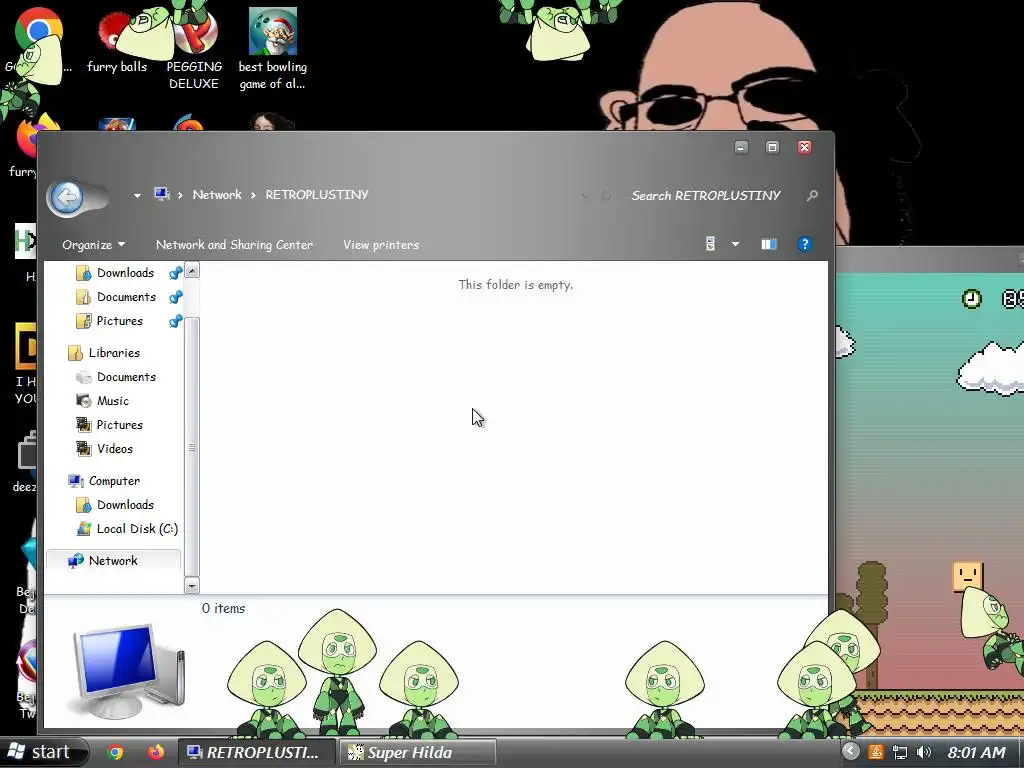This screenshot has height=768, width=1024.
Task: Switch to Super Hilda taskbar window
Action: [417, 752]
